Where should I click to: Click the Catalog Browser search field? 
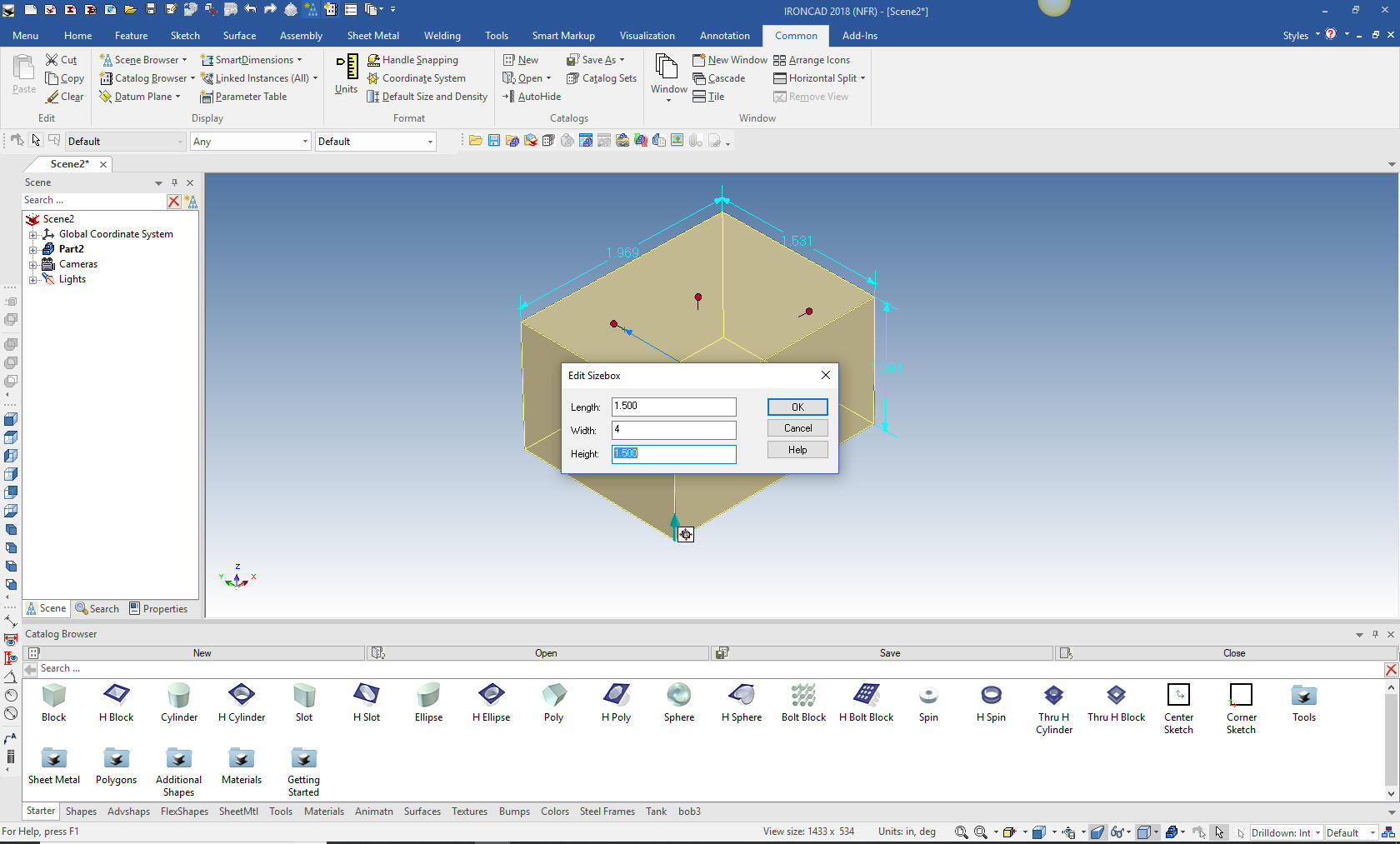(708, 669)
